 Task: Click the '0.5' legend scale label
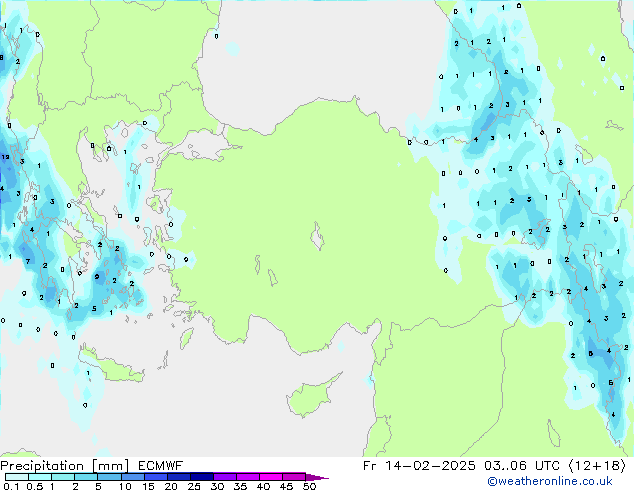[35, 486]
